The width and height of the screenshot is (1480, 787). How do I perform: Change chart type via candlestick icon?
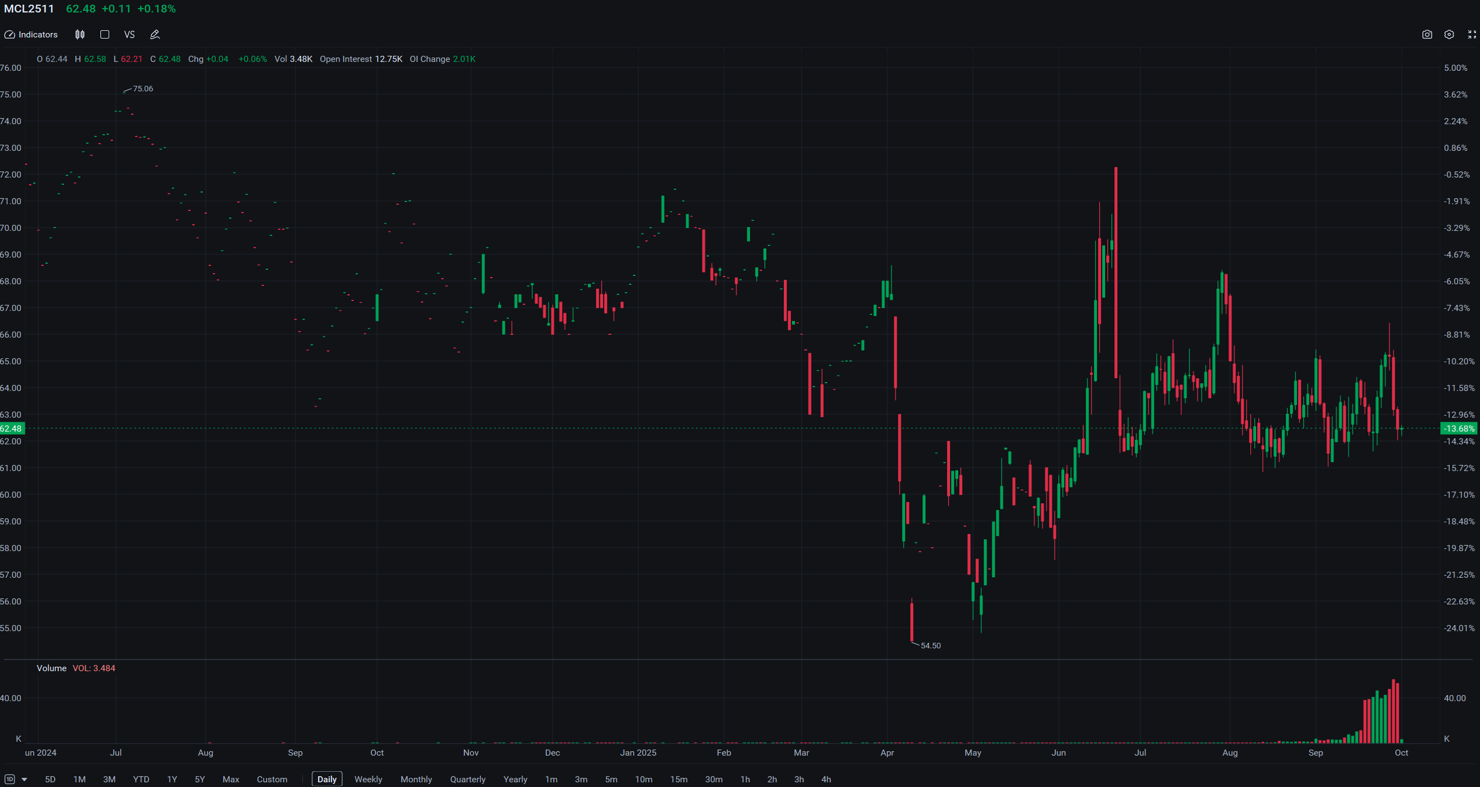(x=80, y=35)
